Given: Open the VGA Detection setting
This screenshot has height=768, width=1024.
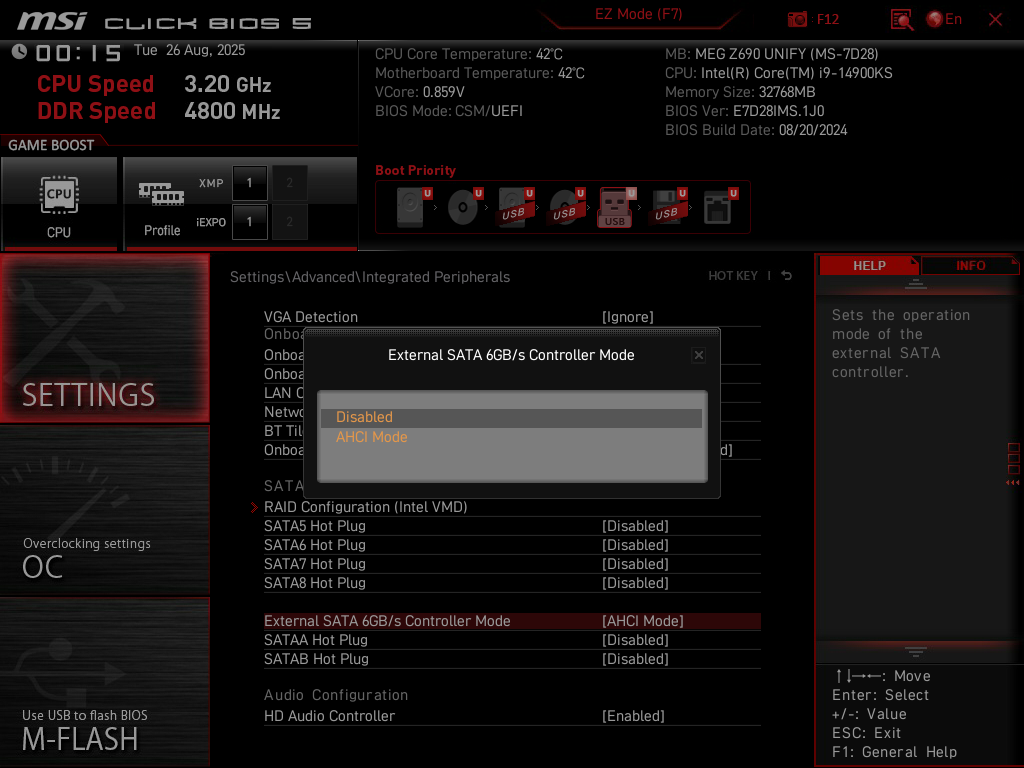Looking at the screenshot, I should (x=512, y=317).
